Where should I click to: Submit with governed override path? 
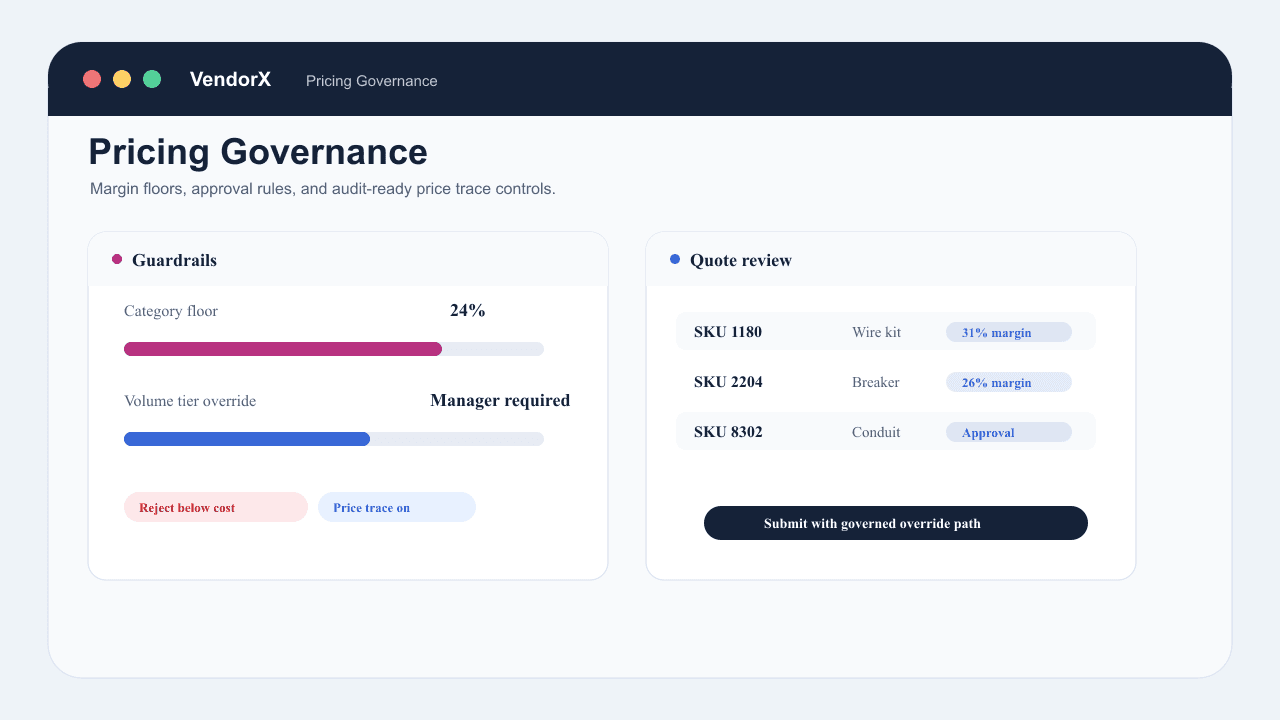(x=896, y=523)
